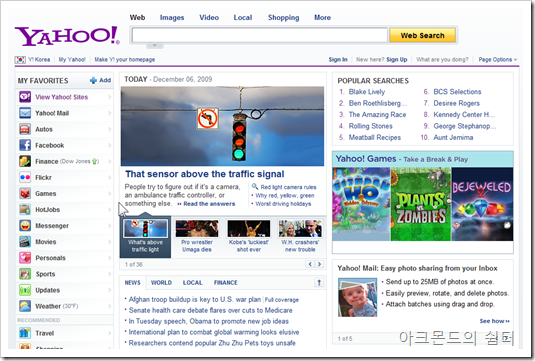Open the Bejeweled 2 game image
The width and height of the screenshot is (535, 361).
click(x=482, y=204)
